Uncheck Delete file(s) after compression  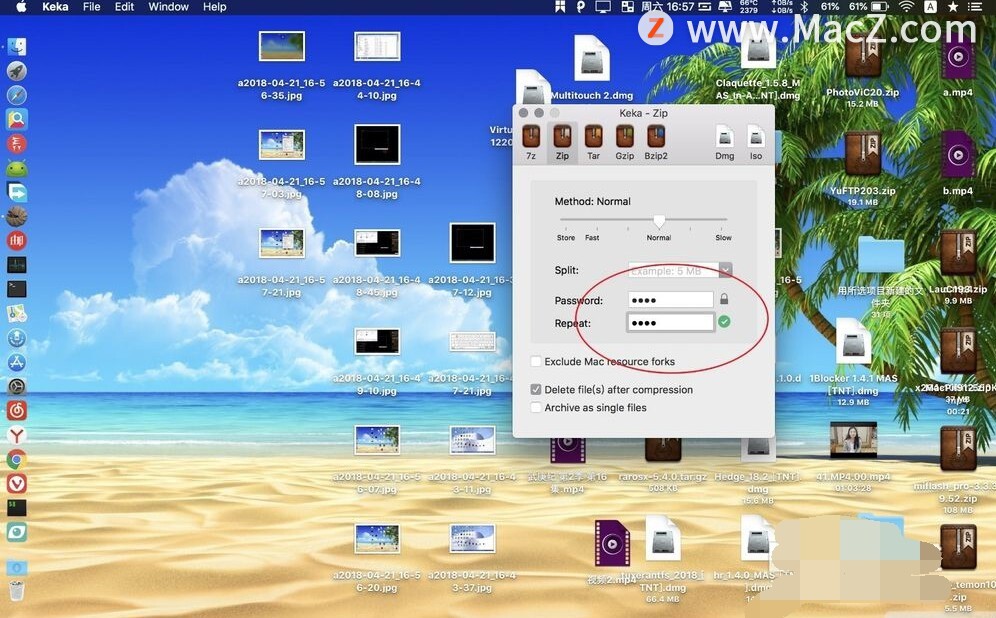(536, 389)
